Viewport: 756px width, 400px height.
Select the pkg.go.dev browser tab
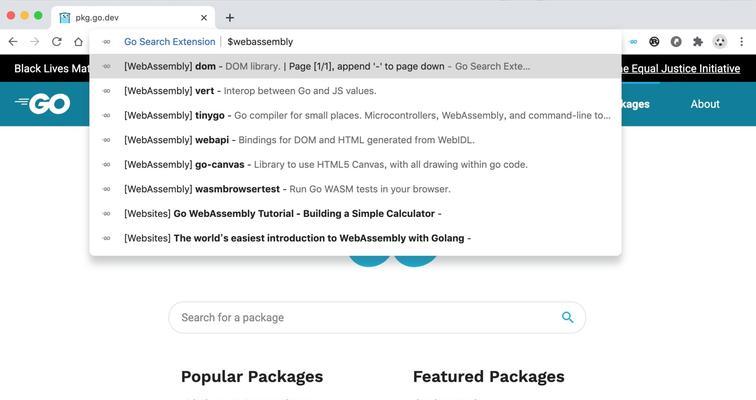click(x=133, y=18)
